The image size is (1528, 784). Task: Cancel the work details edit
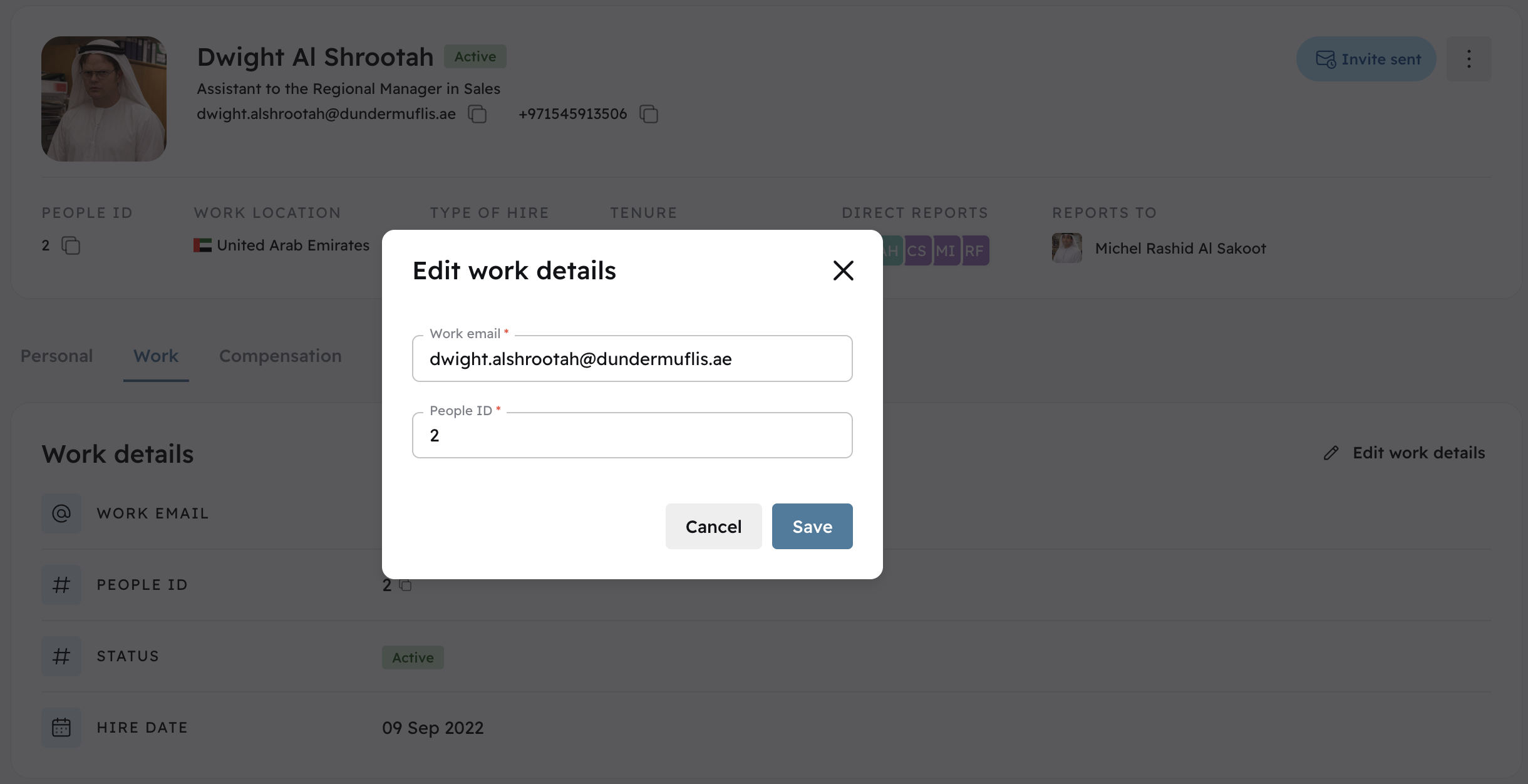[x=713, y=527]
